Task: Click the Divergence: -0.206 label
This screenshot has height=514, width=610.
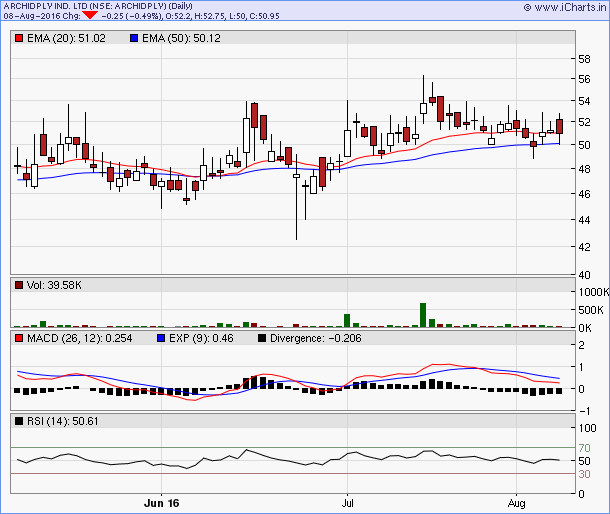Action: [316, 338]
